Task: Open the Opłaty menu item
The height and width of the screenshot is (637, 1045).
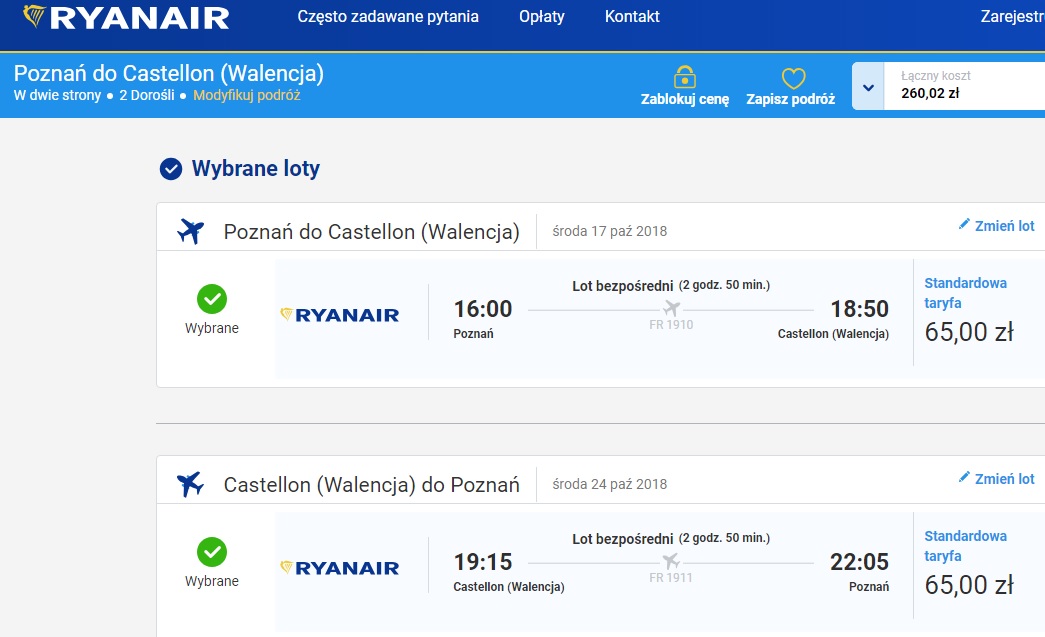Action: (542, 17)
